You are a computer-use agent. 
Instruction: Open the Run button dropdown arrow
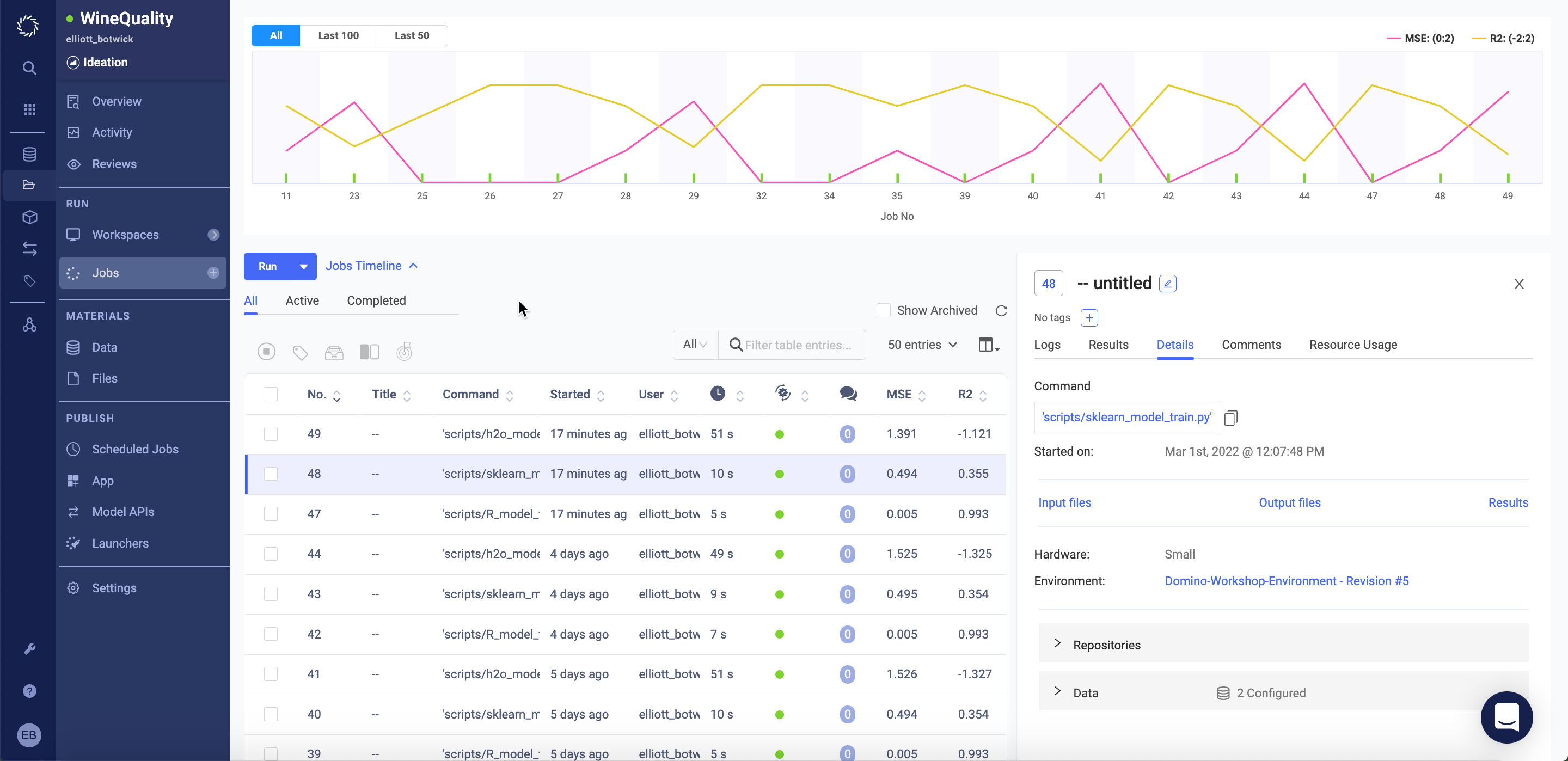[x=303, y=266]
